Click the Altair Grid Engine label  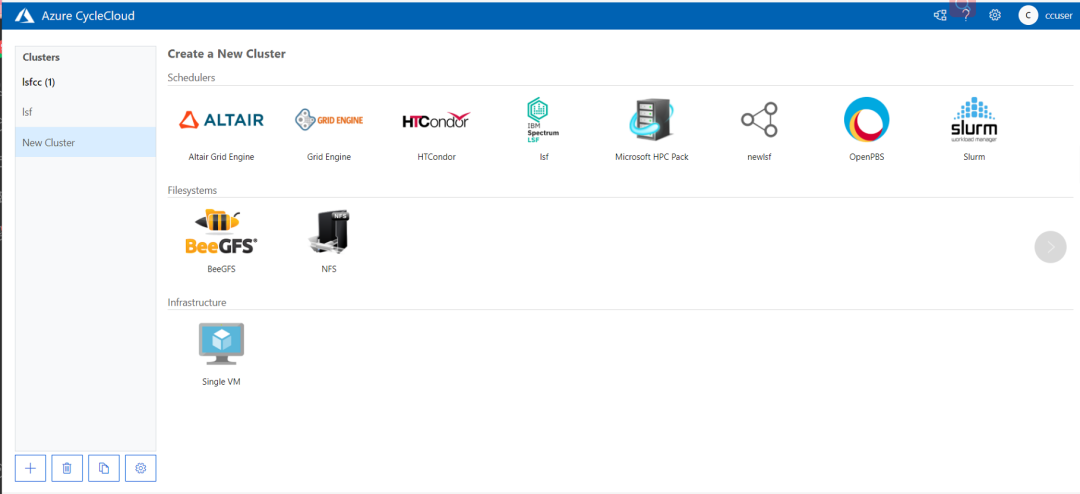coord(221,156)
